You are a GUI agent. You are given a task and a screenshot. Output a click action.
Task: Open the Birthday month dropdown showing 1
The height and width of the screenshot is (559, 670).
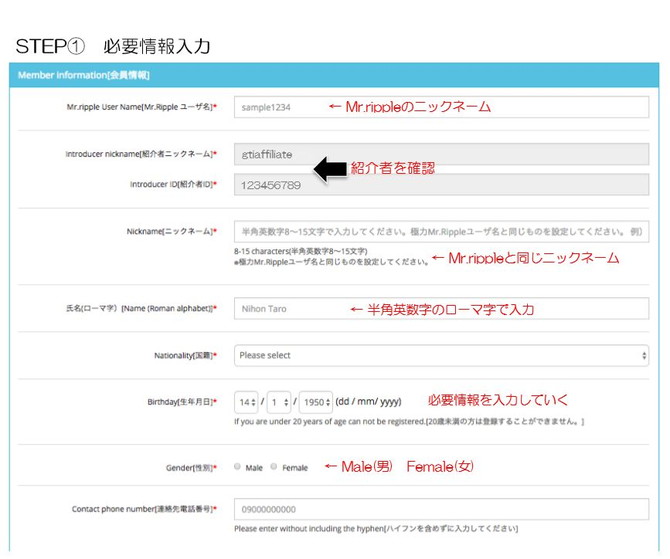click(x=279, y=401)
